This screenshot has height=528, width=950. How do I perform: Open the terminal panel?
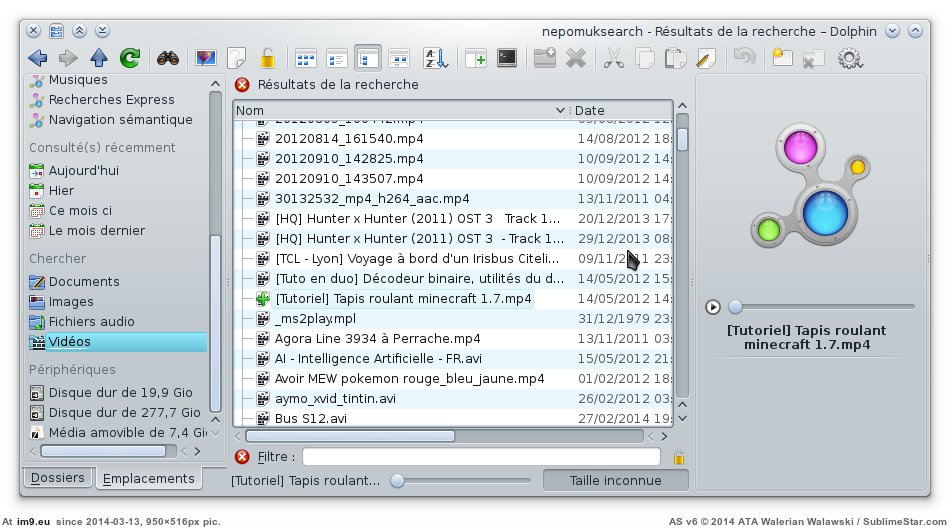point(507,58)
